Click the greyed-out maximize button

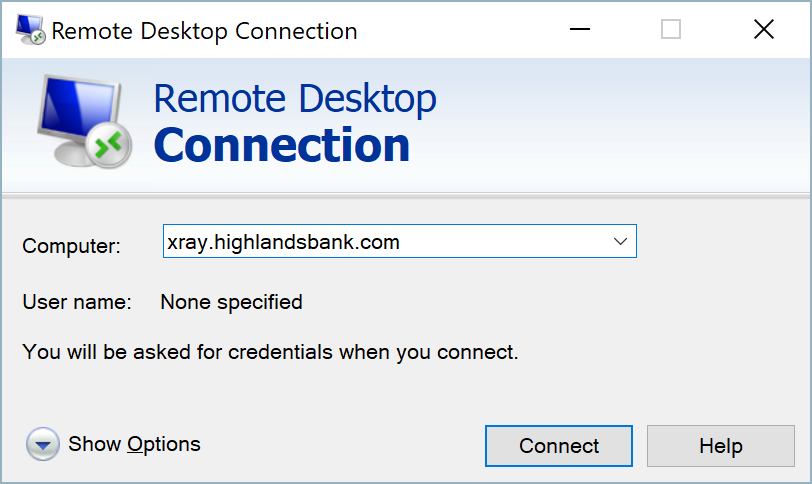point(671,31)
